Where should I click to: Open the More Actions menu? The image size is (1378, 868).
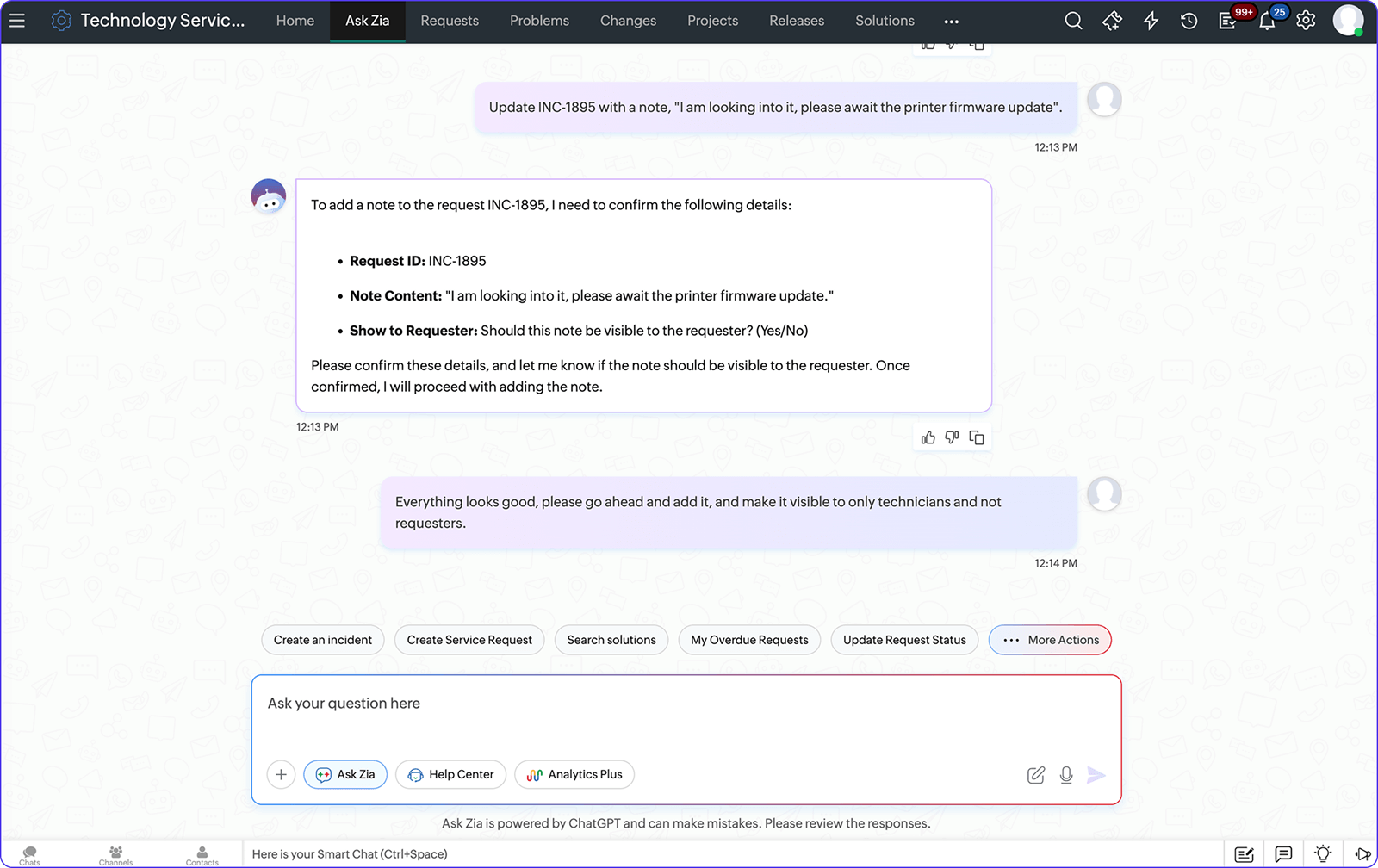tap(1050, 640)
